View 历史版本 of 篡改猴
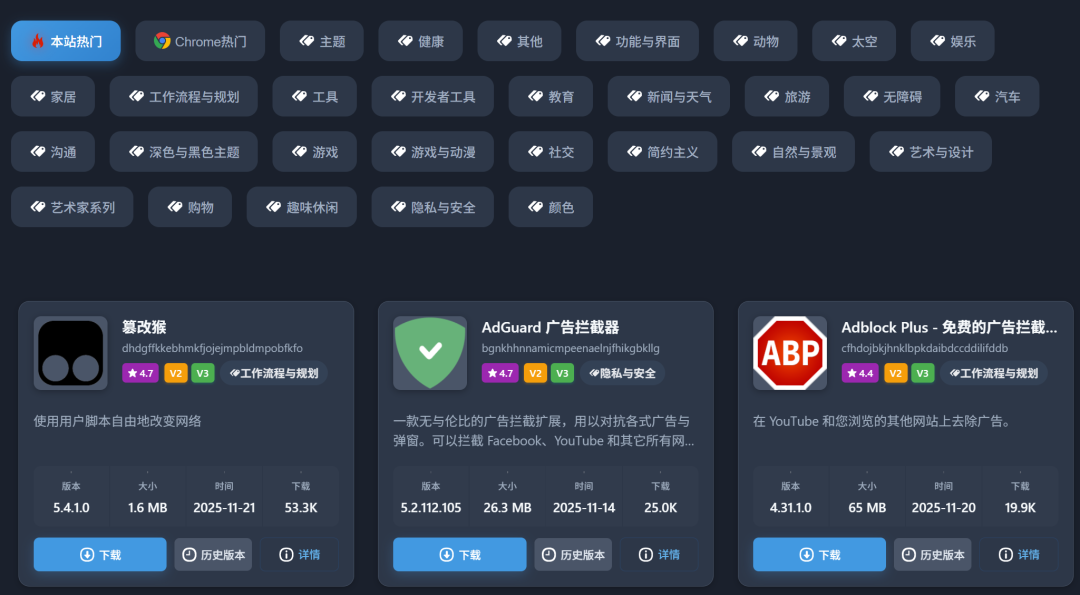 pos(213,554)
